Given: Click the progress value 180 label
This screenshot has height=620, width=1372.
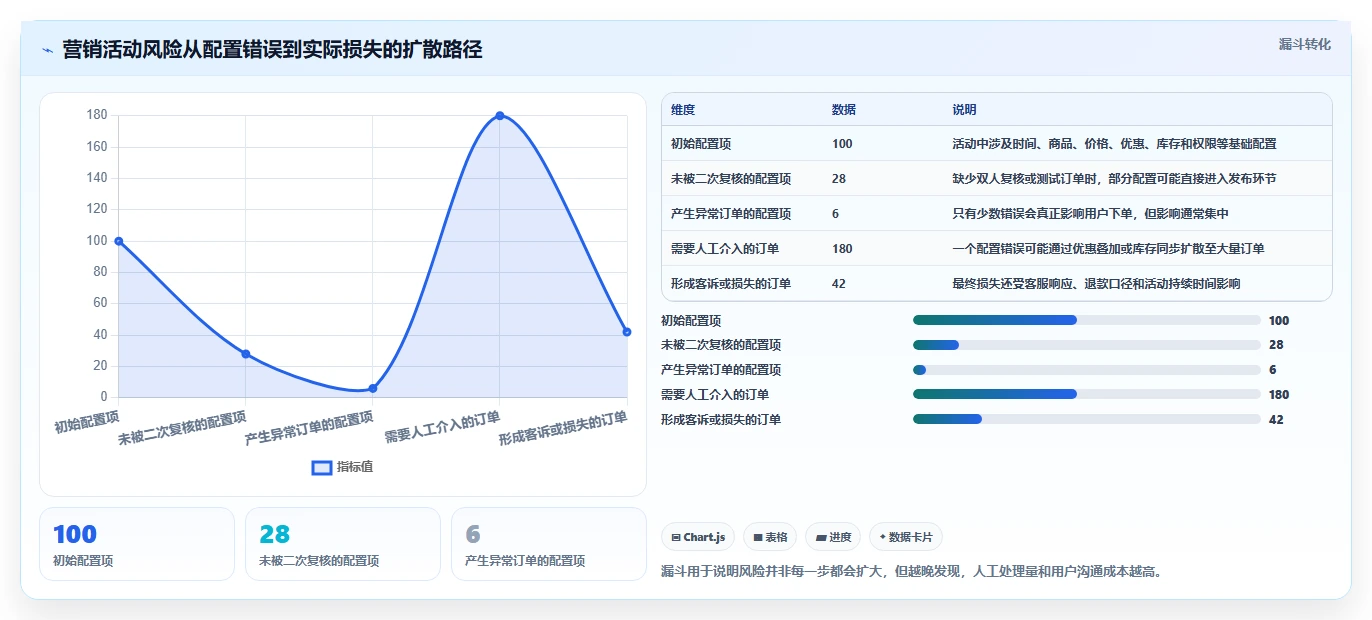Looking at the screenshot, I should coord(1279,395).
